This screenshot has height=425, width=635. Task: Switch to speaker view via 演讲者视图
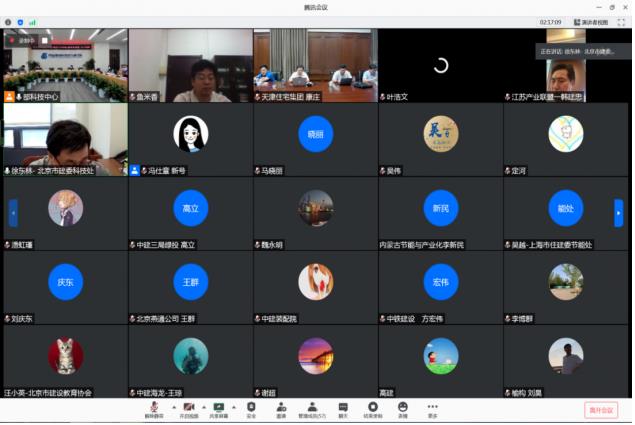click(x=591, y=22)
